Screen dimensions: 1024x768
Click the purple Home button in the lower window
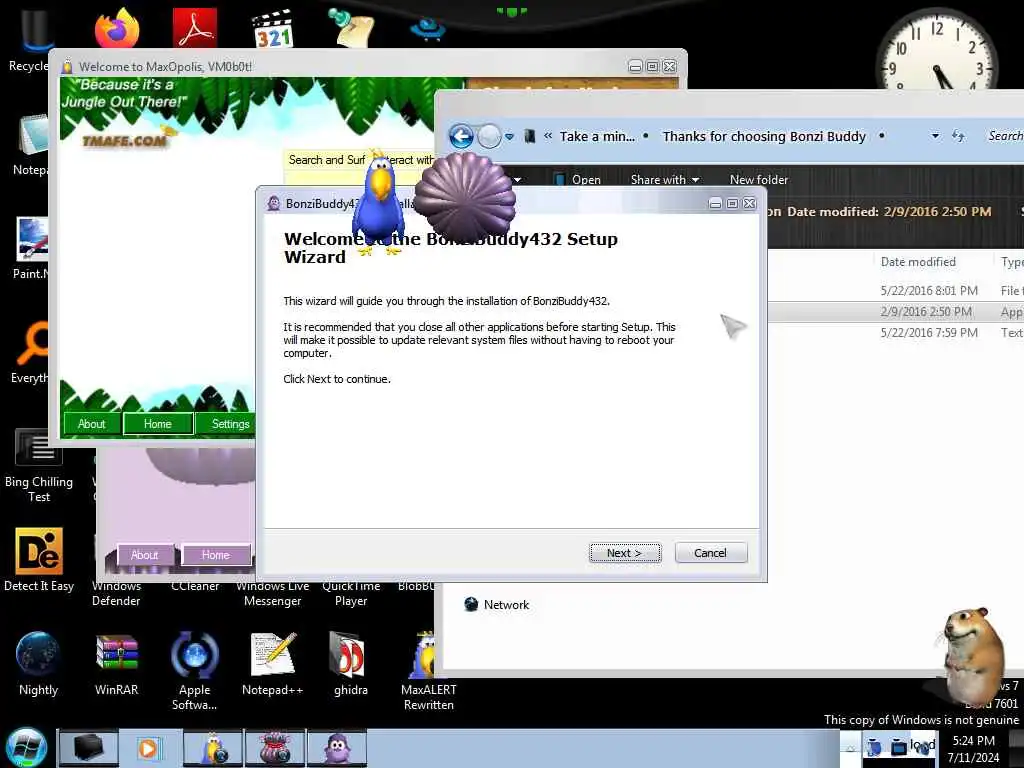(216, 555)
